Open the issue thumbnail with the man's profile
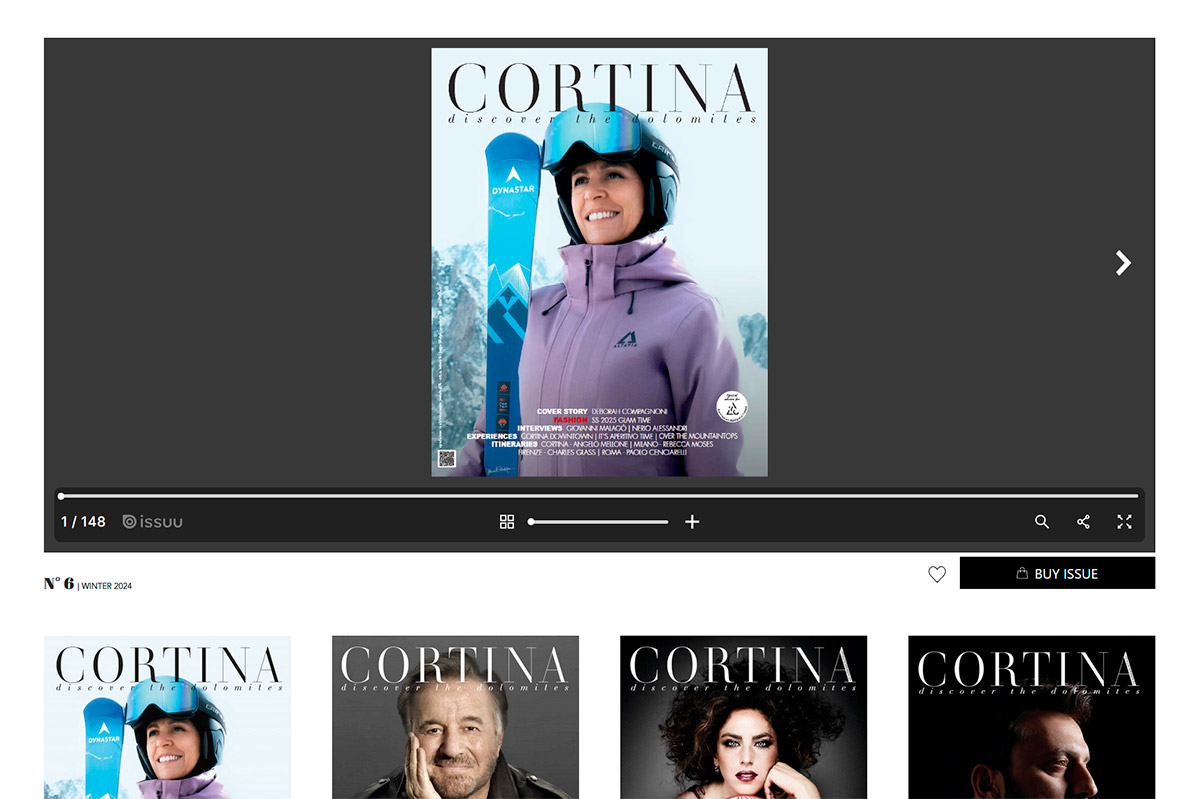Screen dimensions: 1200x799 tap(1031, 717)
